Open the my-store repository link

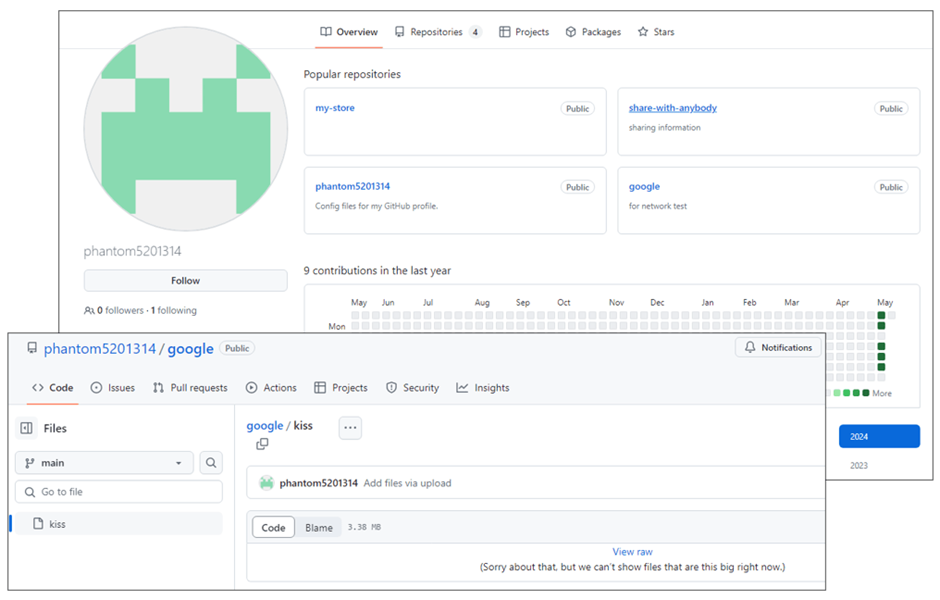335,108
